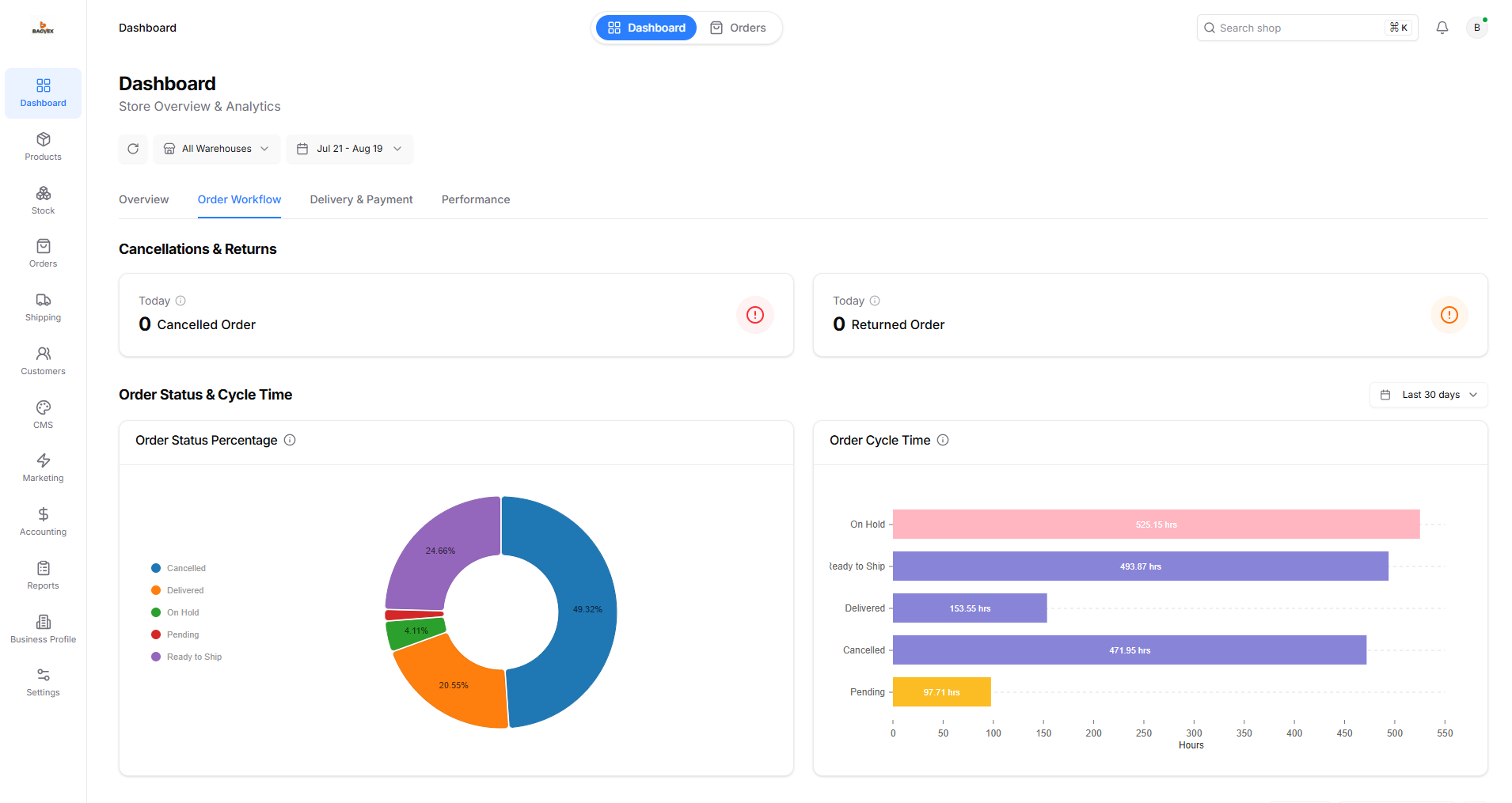The width and height of the screenshot is (1512, 803).
Task: Click info icon beside Order Status Percentage
Action: pos(290,440)
